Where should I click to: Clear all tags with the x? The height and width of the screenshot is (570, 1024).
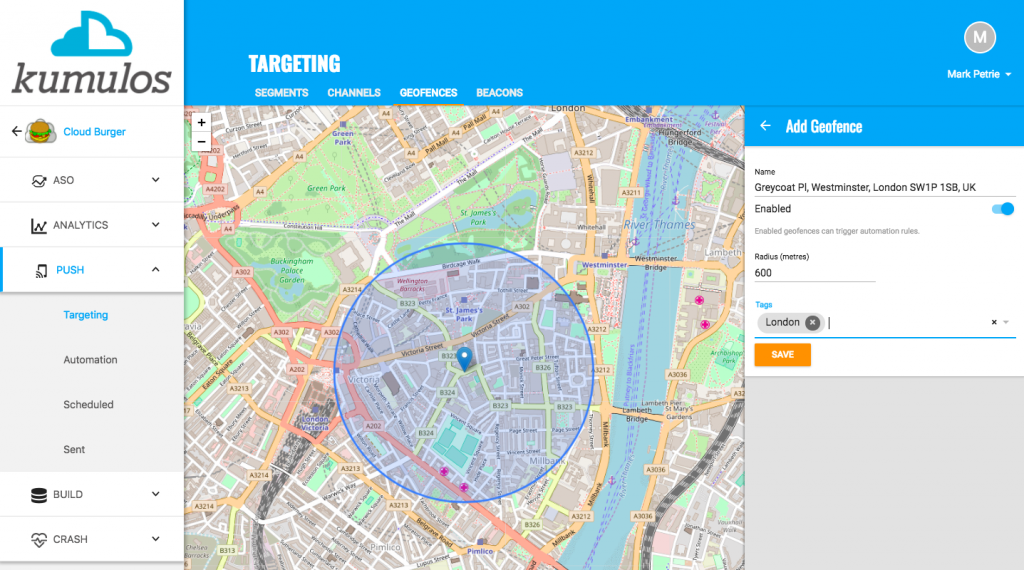click(x=994, y=323)
